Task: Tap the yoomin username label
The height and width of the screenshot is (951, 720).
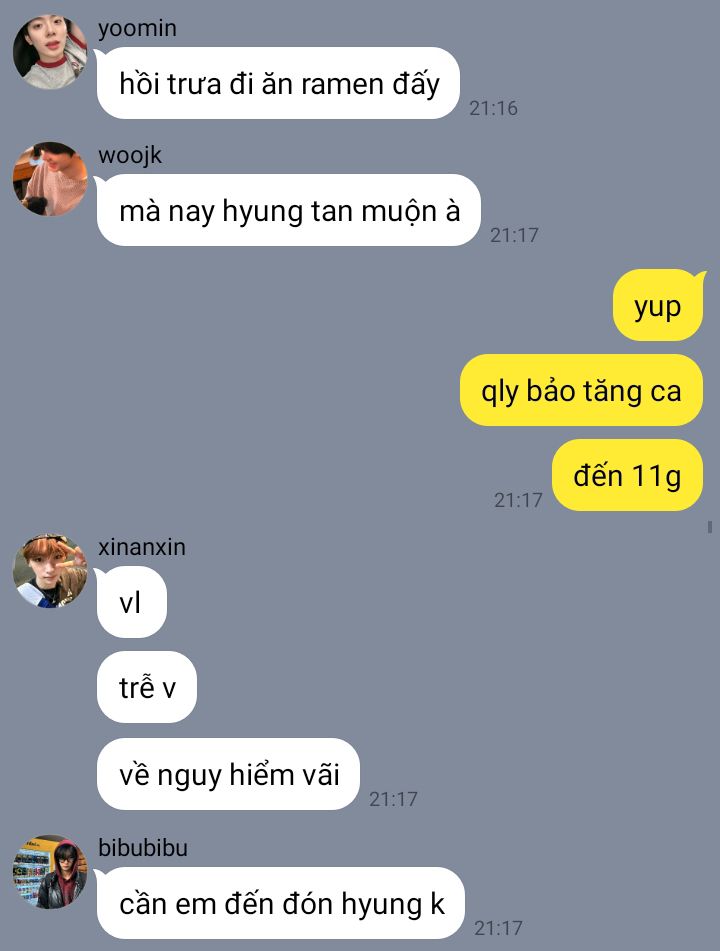Action: tap(137, 28)
